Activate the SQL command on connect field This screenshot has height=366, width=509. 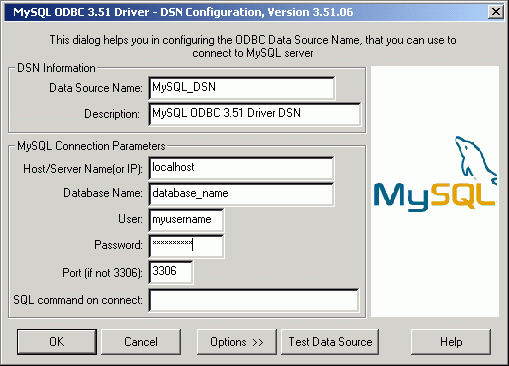[x=254, y=300]
